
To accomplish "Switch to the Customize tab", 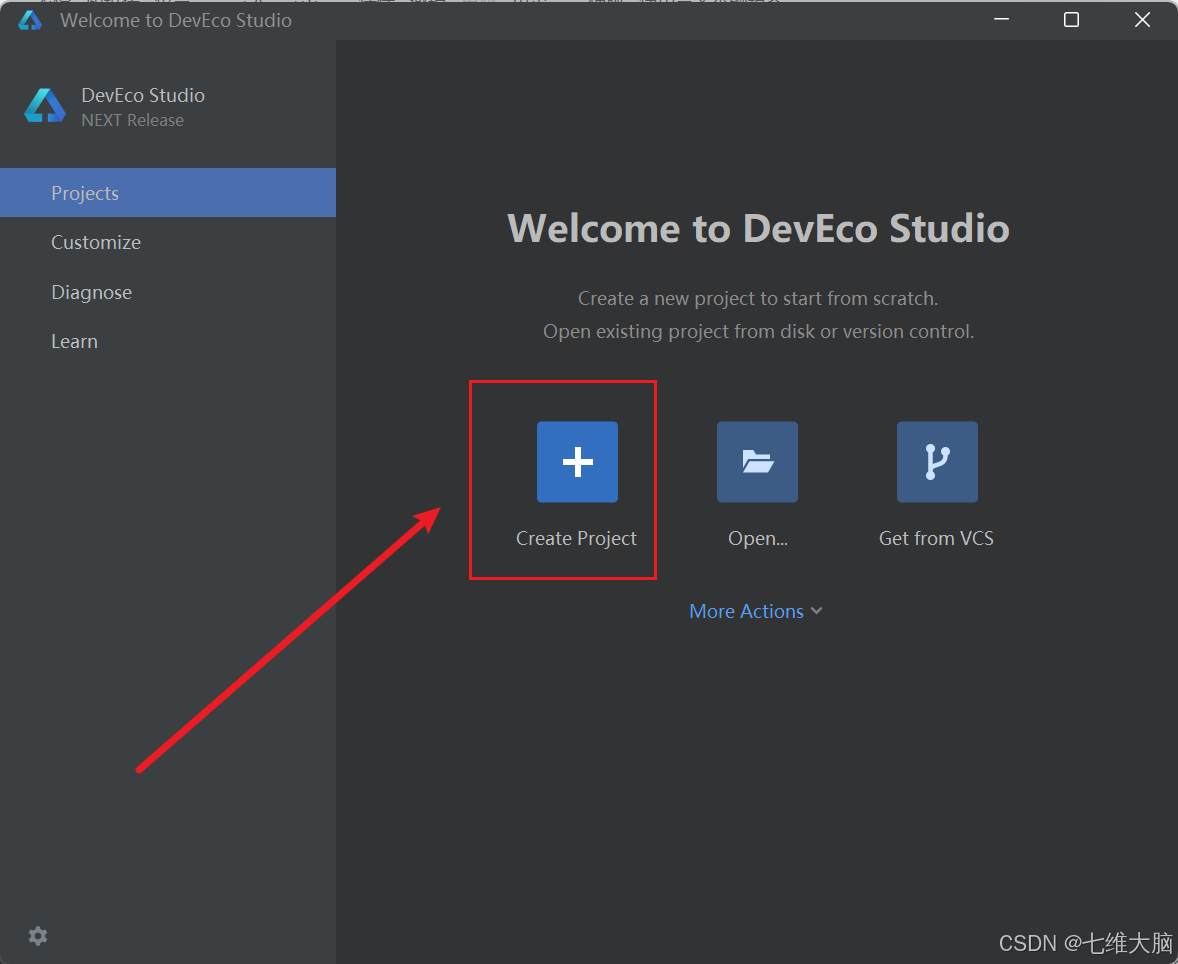I will pyautogui.click(x=168, y=242).
